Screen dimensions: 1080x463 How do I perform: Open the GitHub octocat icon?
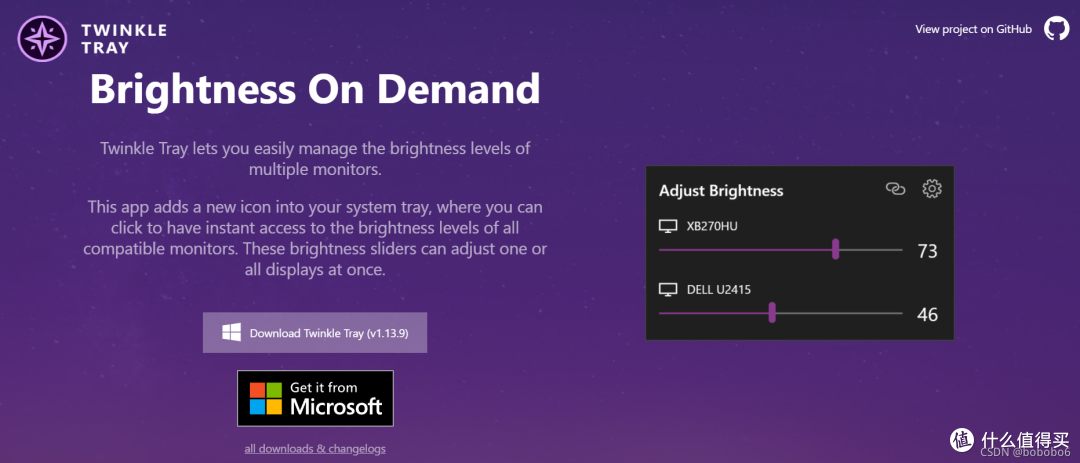click(x=1056, y=28)
